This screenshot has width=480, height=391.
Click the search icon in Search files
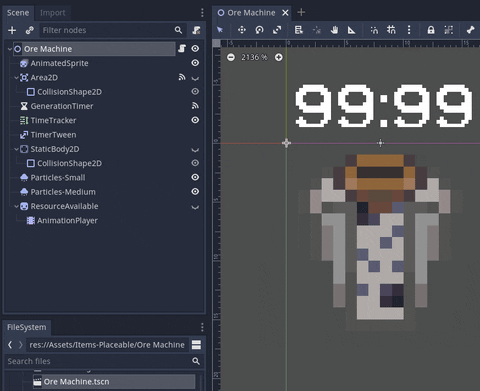(x=196, y=361)
